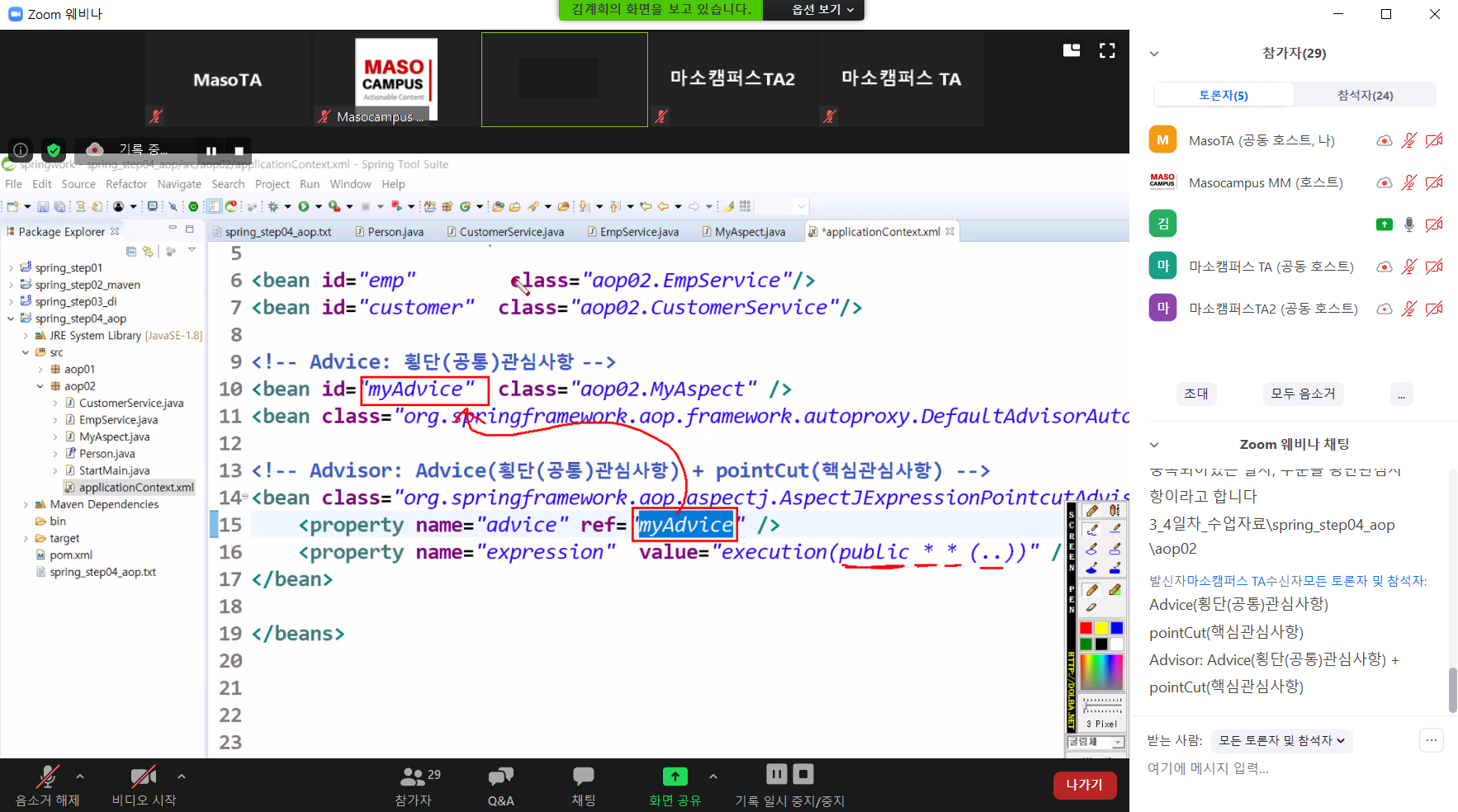Image resolution: width=1458 pixels, height=812 pixels.
Task: Switch to the attendees (24) tab
Action: click(1365, 96)
